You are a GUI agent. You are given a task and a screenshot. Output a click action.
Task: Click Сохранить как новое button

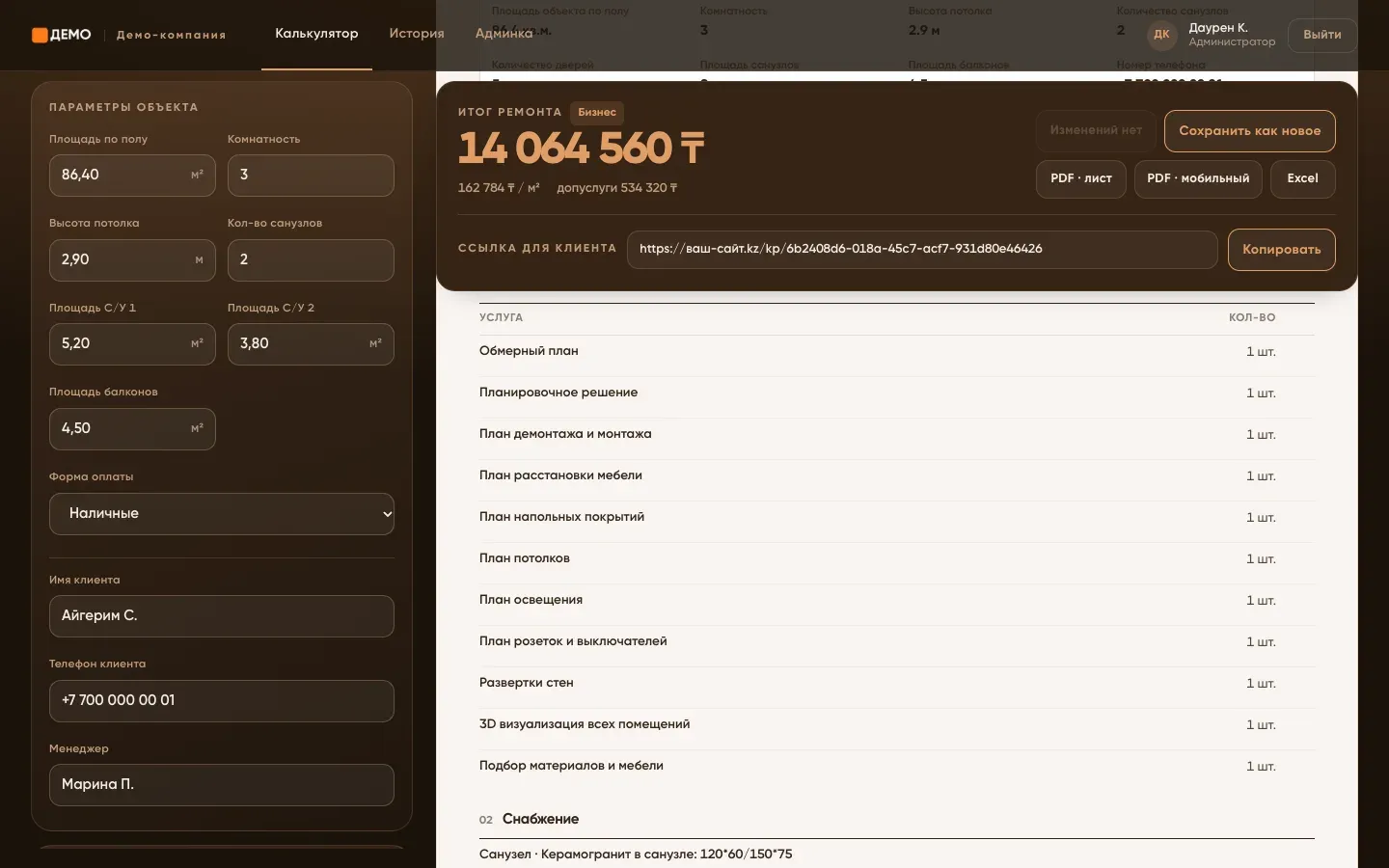coord(1250,131)
